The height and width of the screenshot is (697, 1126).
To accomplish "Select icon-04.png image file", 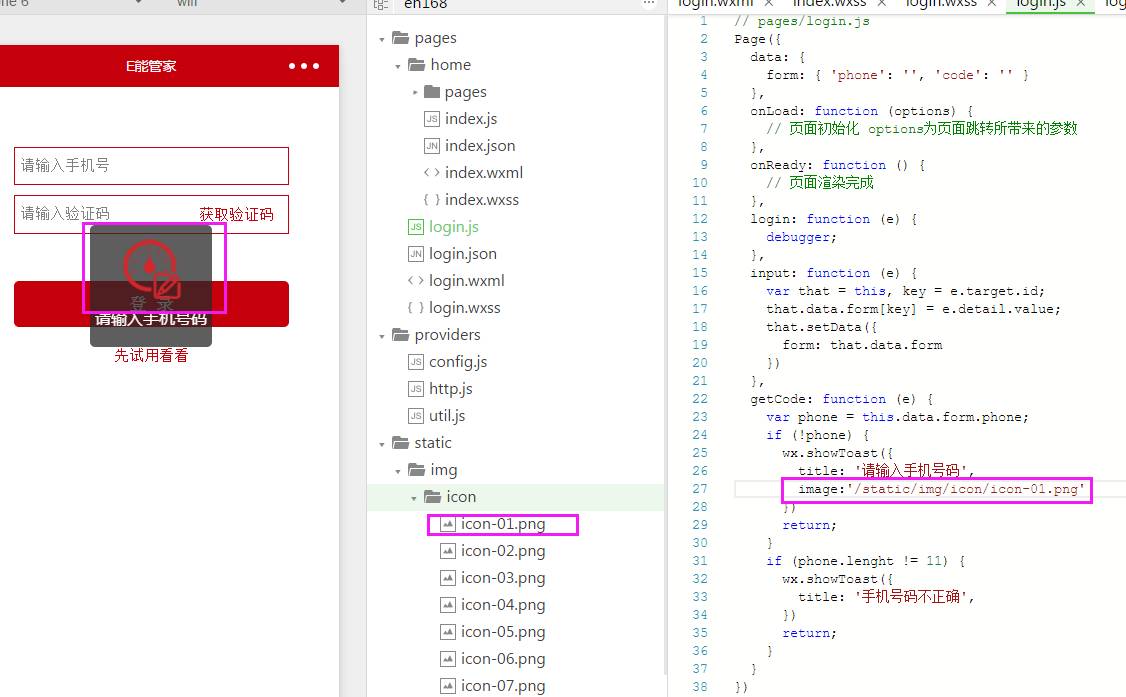I will point(503,605).
